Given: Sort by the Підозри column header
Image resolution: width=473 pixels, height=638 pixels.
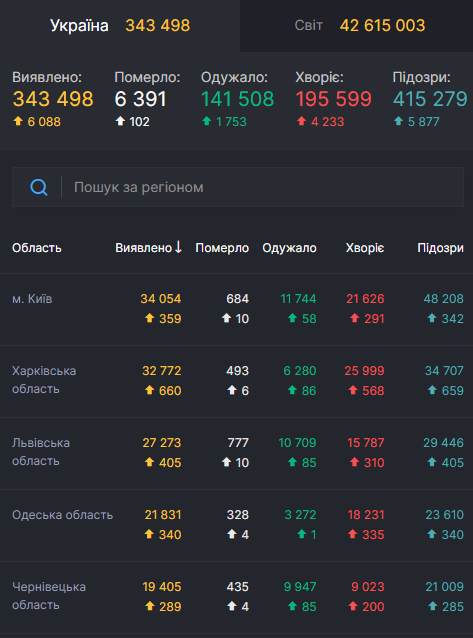Looking at the screenshot, I should (x=440, y=248).
